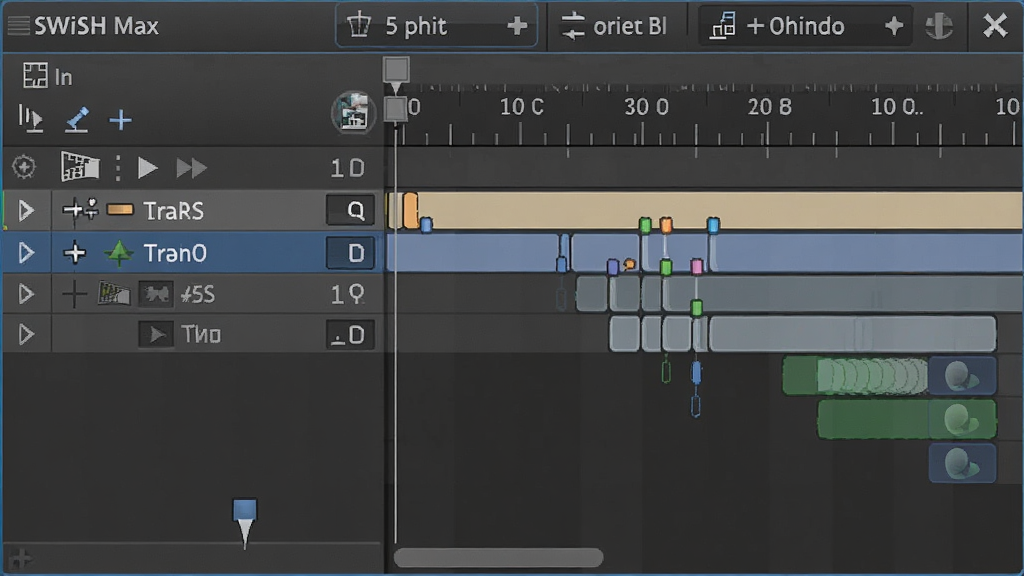The width and height of the screenshot is (1024, 576).
Task: Click the globe icon in top bar
Action: [x=939, y=26]
